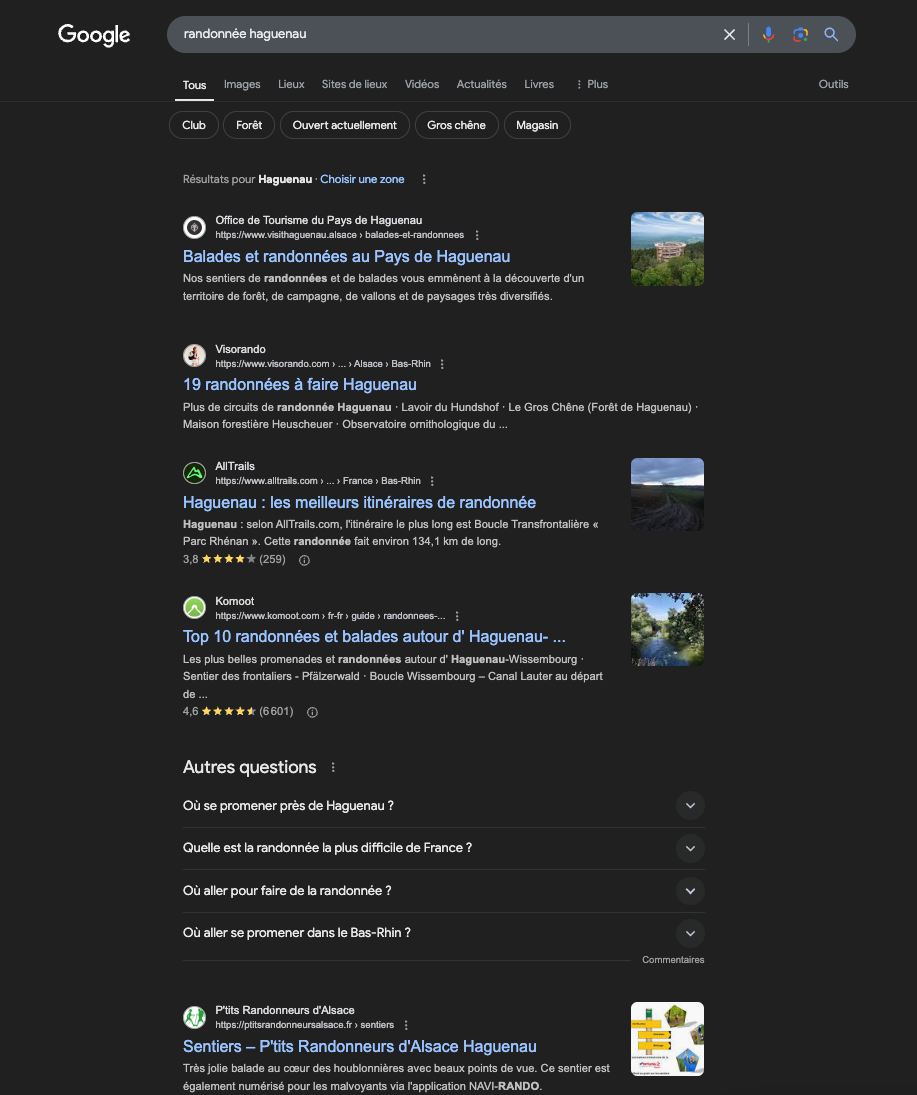Image resolution: width=917 pixels, height=1095 pixels.
Task: Open Autres questions three-dot menu
Action: coord(333,767)
